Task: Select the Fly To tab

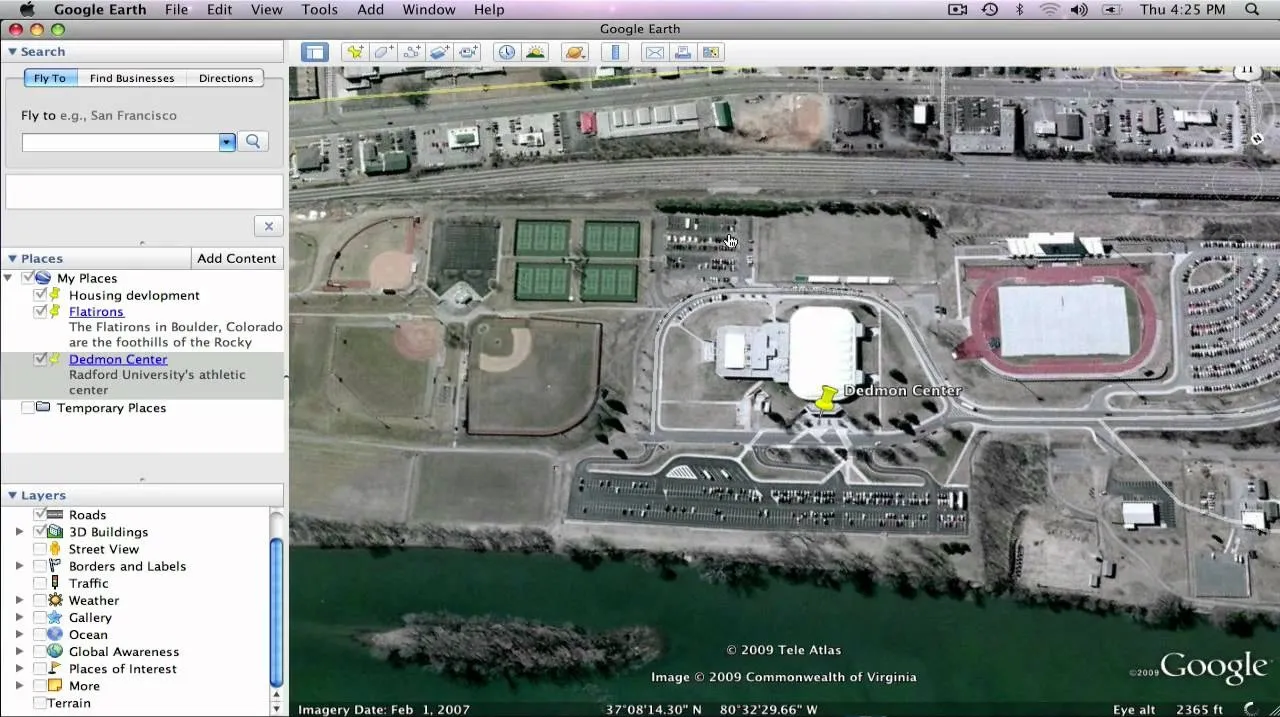Action: point(50,78)
